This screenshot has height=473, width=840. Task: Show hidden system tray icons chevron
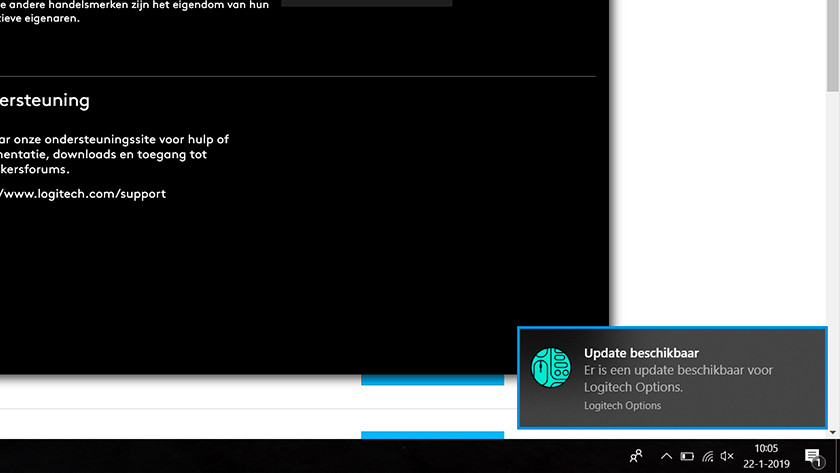(x=666, y=456)
